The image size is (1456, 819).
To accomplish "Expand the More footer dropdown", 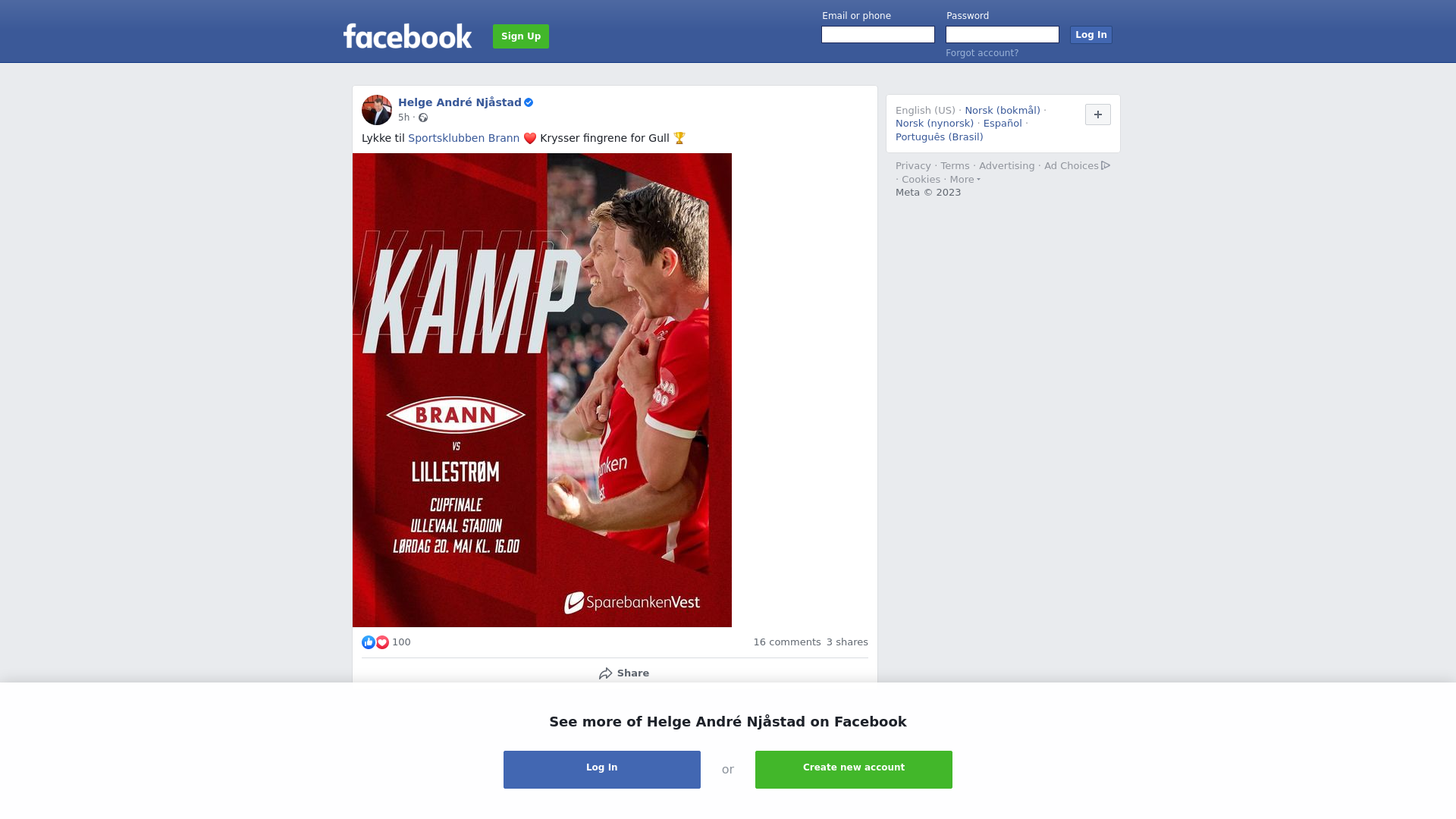I will point(965,180).
